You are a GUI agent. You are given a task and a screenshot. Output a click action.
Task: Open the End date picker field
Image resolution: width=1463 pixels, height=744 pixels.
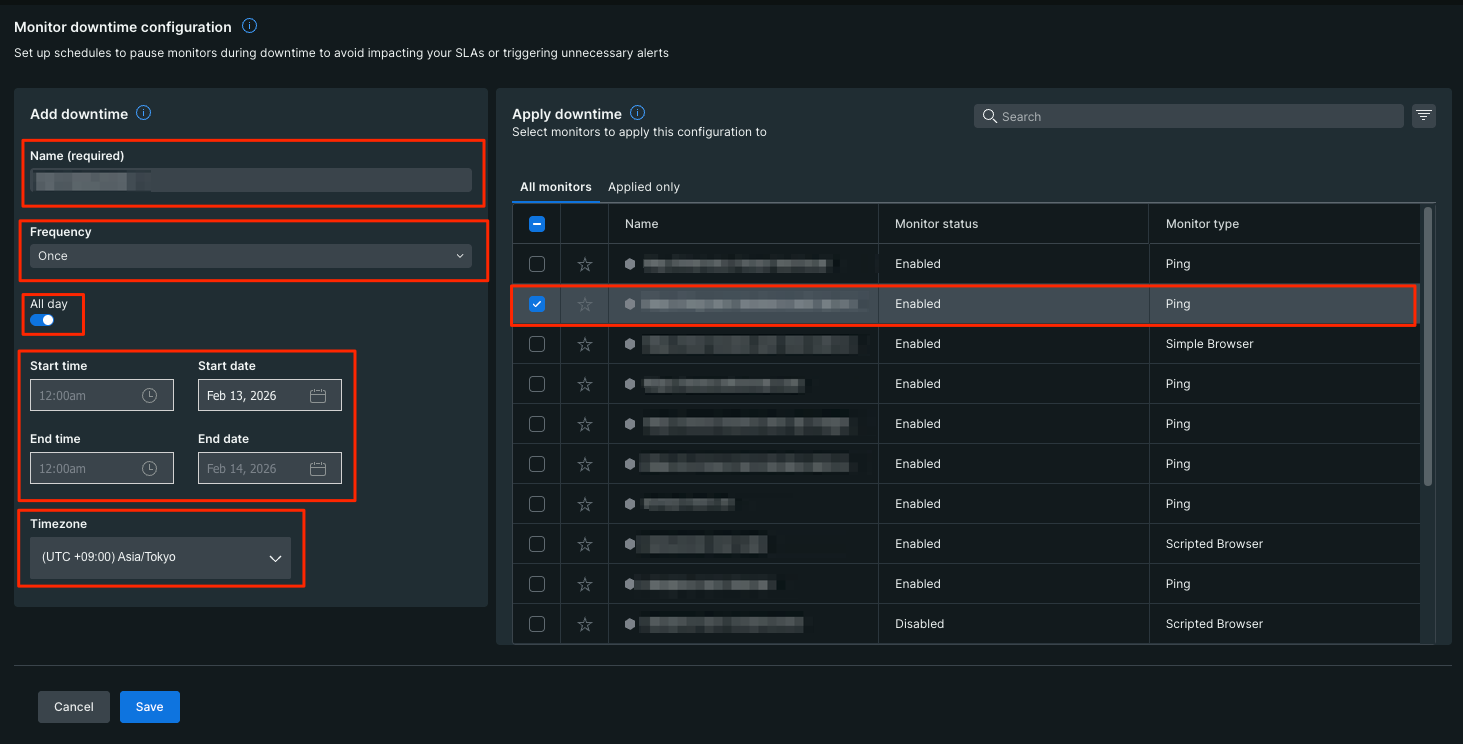[269, 469]
